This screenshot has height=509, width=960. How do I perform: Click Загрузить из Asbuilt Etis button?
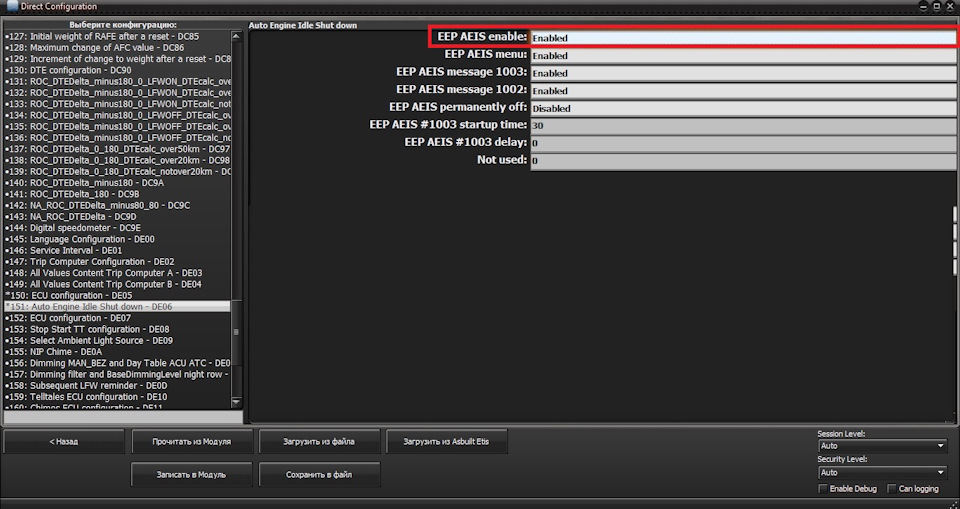coord(446,442)
